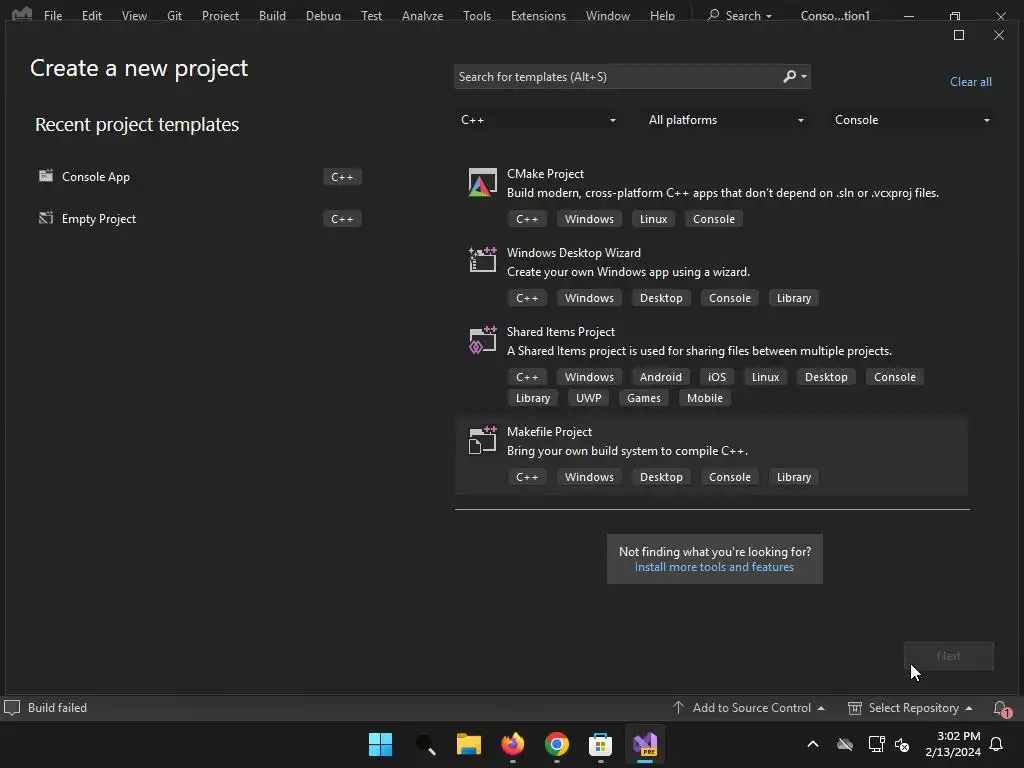
Task: Expand the template search options arrow
Action: (804, 76)
